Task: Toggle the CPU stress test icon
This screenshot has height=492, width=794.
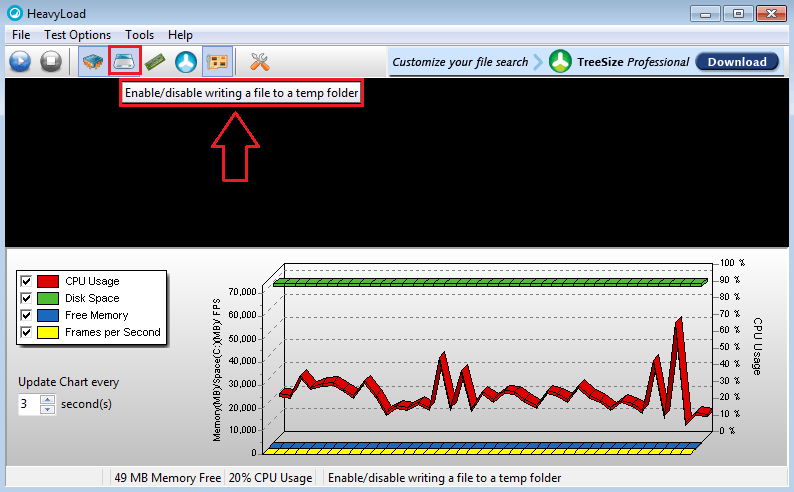Action: (x=93, y=61)
